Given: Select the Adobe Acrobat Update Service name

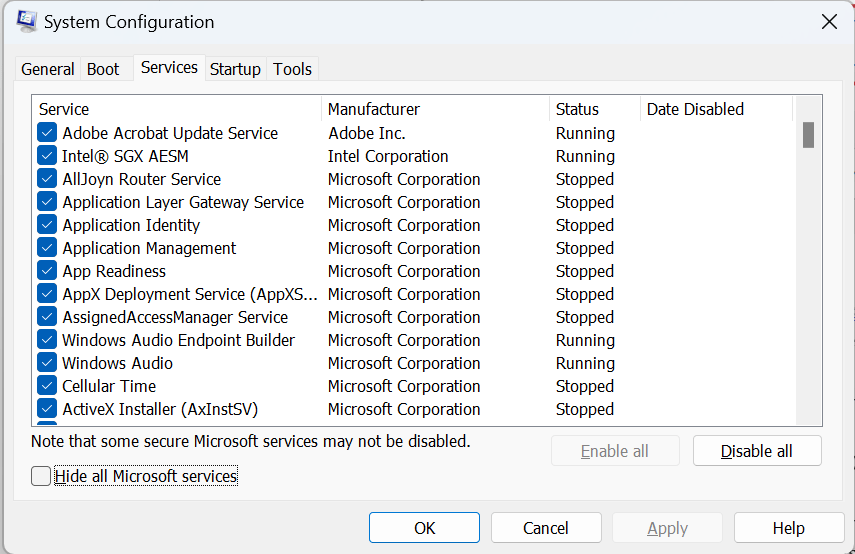Looking at the screenshot, I should [x=170, y=133].
